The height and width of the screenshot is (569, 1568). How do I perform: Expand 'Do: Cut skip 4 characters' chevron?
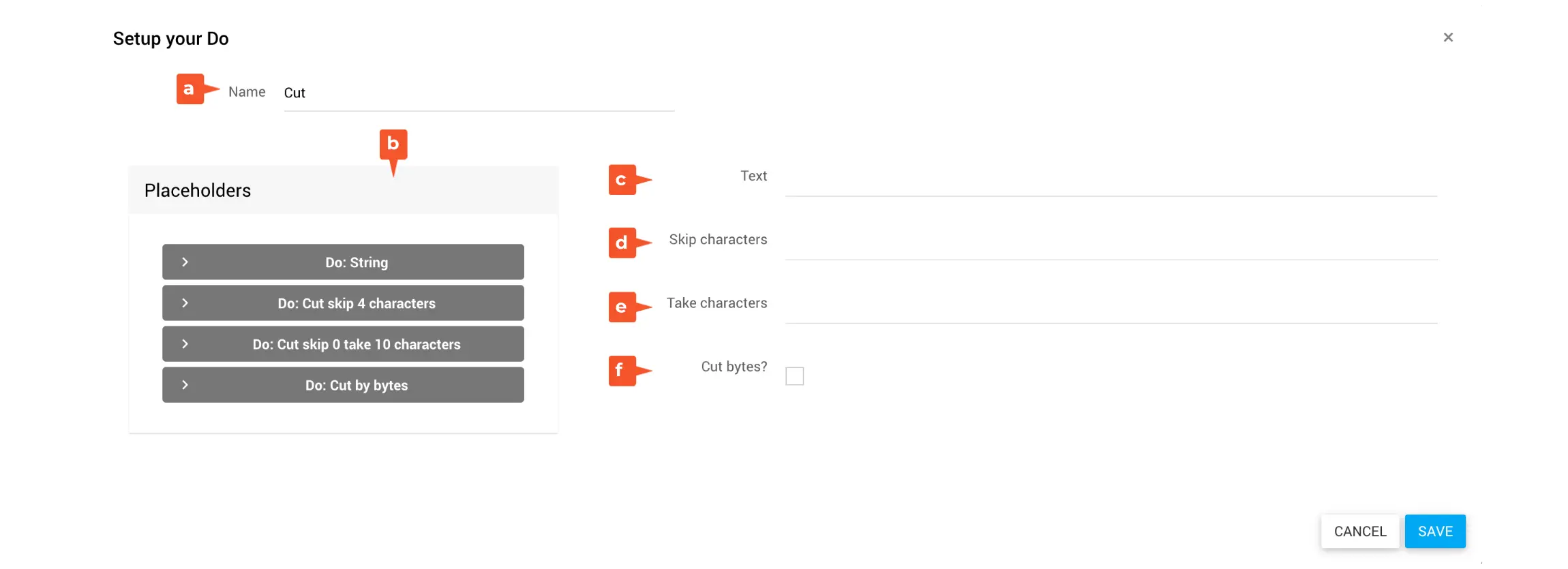185,303
